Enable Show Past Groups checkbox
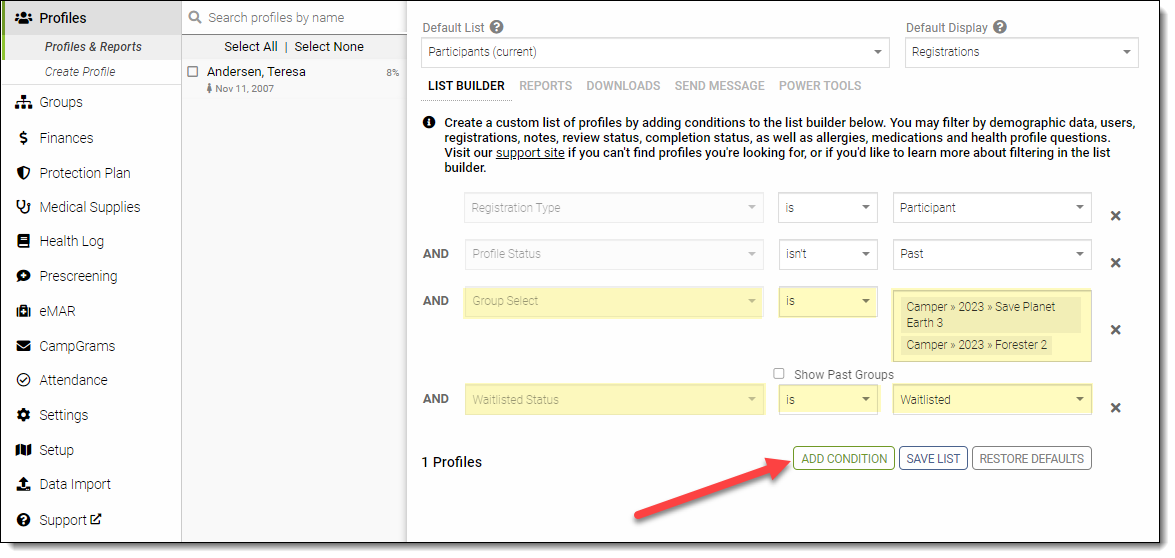 (779, 374)
